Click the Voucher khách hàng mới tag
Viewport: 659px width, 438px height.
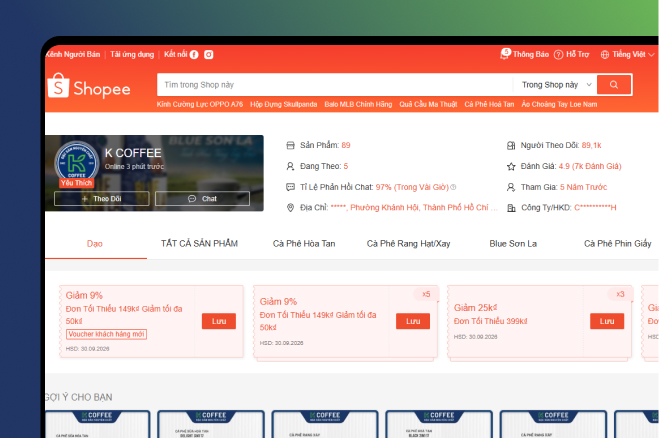[x=106, y=334]
